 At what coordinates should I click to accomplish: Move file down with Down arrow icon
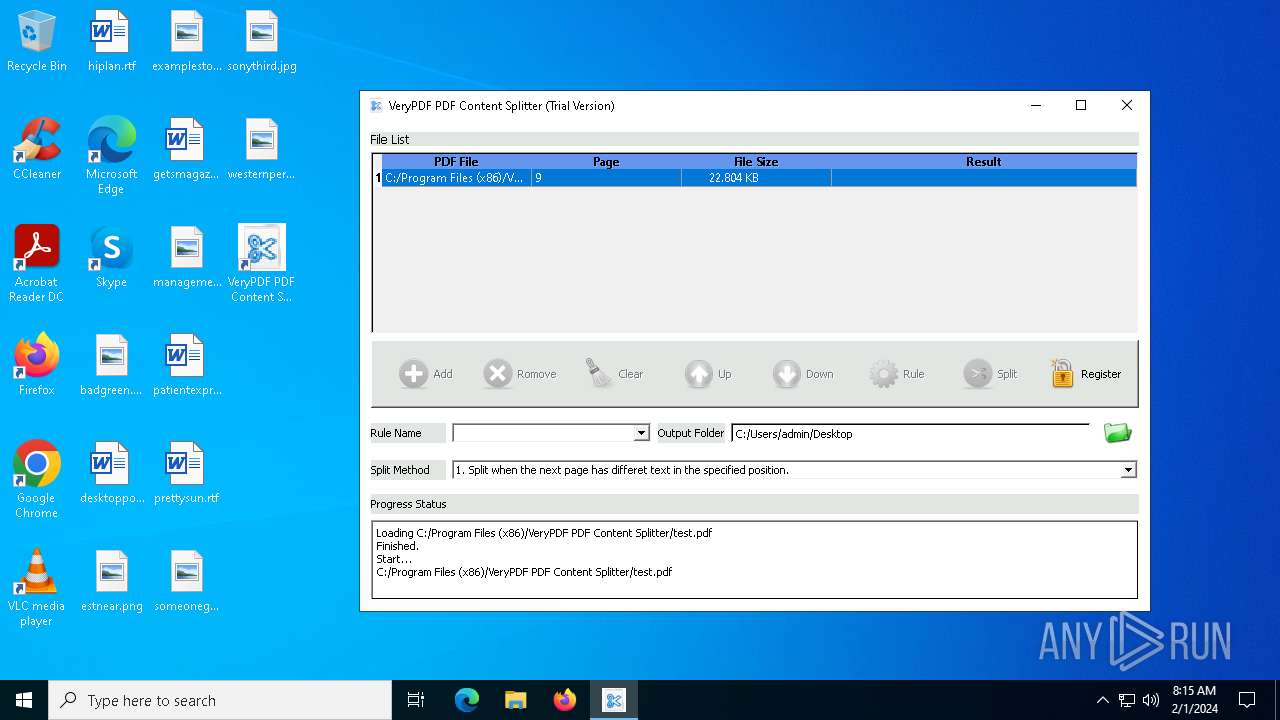pos(787,374)
